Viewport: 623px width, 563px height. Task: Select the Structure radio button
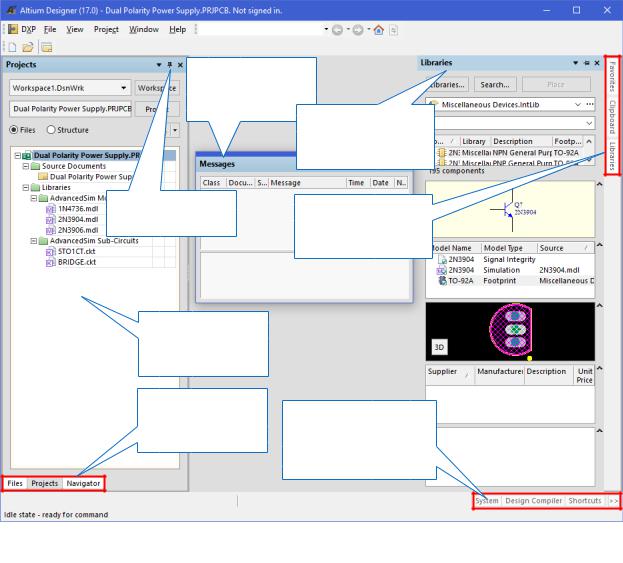[x=51, y=130]
